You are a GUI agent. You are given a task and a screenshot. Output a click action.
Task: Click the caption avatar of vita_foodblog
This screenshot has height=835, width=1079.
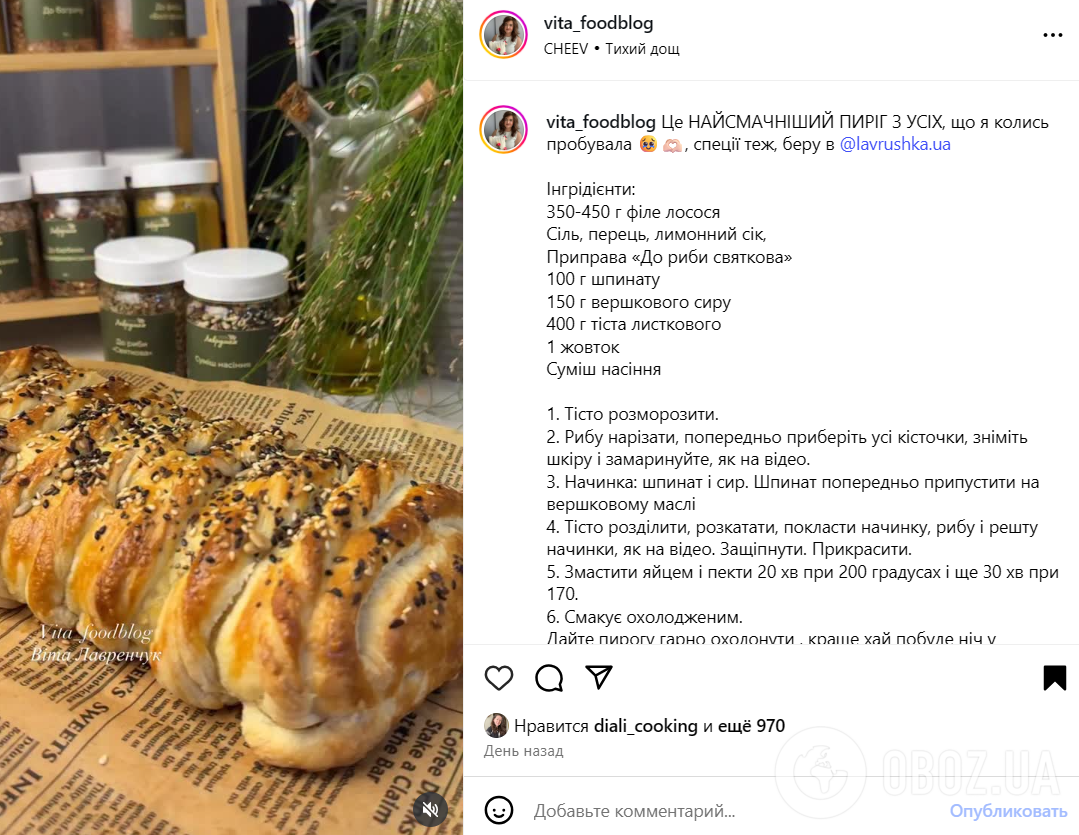coord(504,129)
